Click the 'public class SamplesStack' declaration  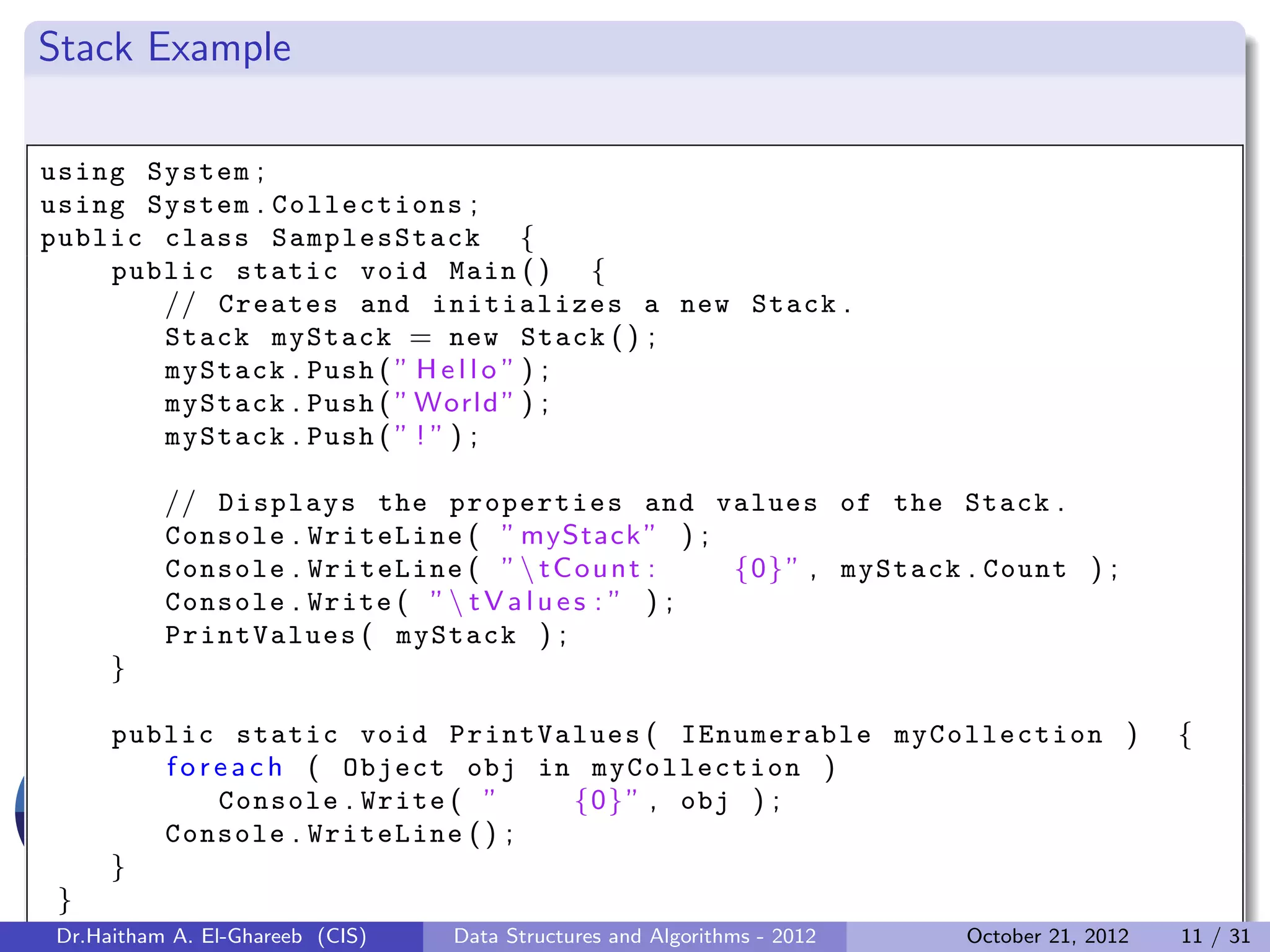click(x=287, y=239)
